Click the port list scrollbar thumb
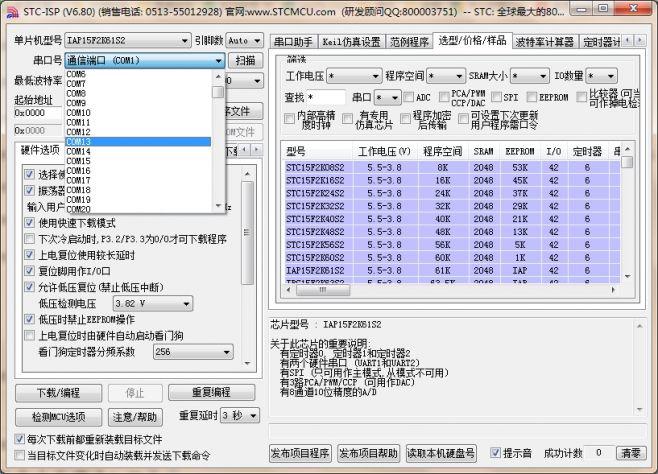Image resolution: width=658 pixels, height=474 pixels. click(218, 92)
